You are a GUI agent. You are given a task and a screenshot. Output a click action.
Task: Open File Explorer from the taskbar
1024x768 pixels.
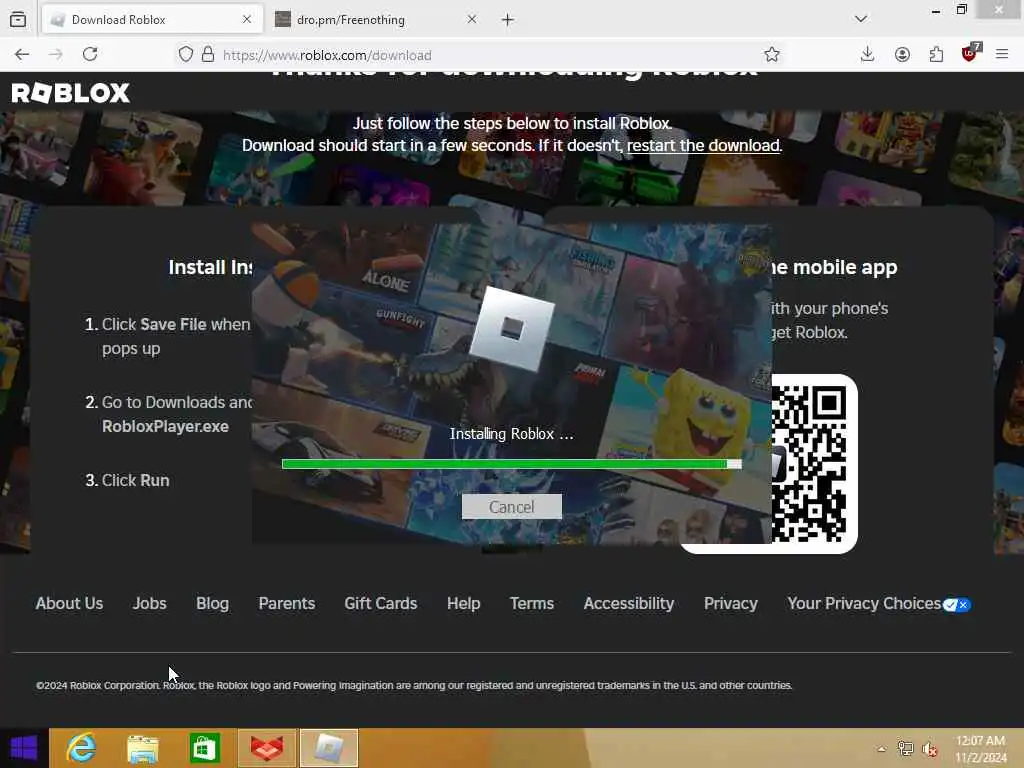(143, 748)
